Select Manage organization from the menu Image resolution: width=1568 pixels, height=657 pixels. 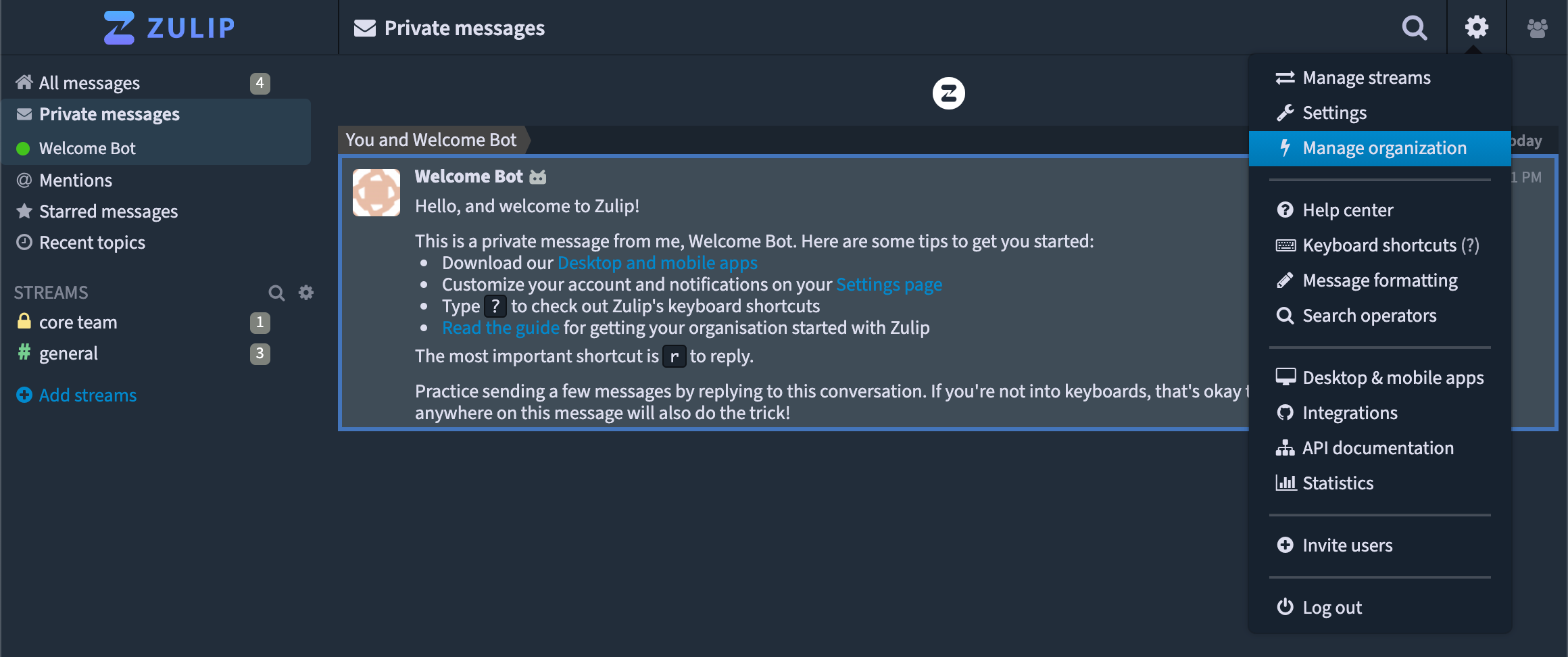point(1383,148)
